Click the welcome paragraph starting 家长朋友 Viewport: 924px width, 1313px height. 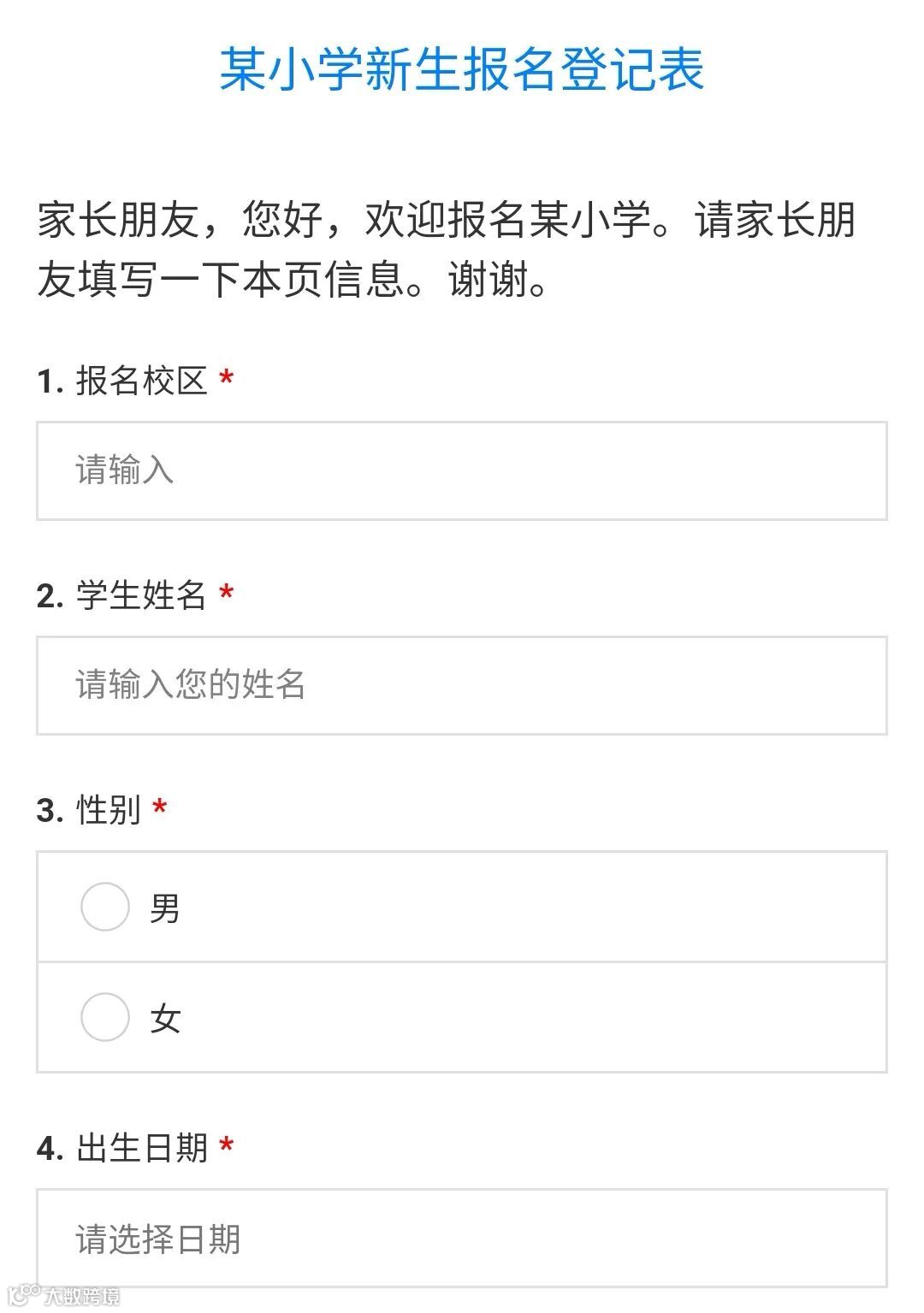445,249
